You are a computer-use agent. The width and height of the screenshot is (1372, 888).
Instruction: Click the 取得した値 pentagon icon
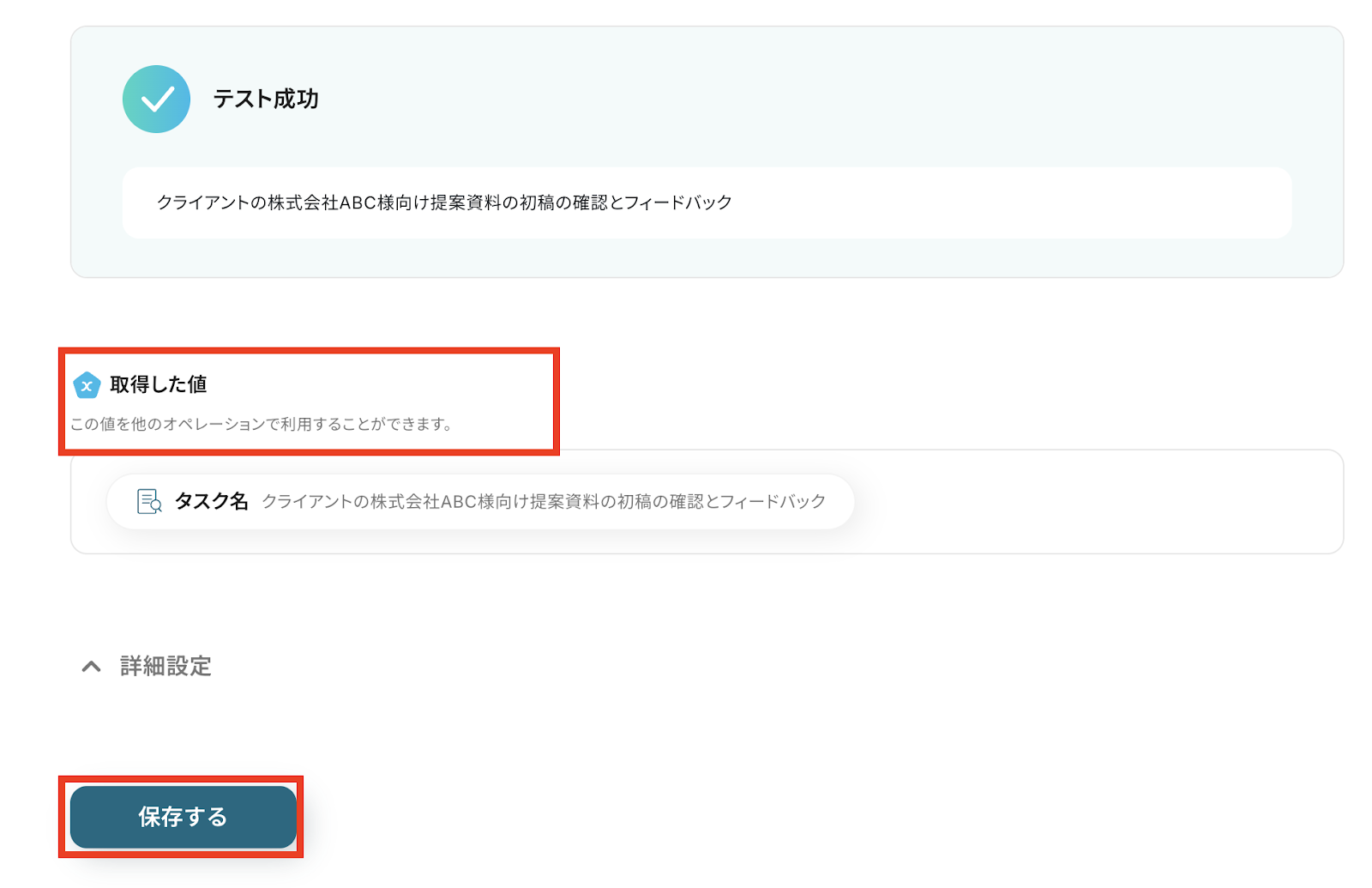point(87,385)
